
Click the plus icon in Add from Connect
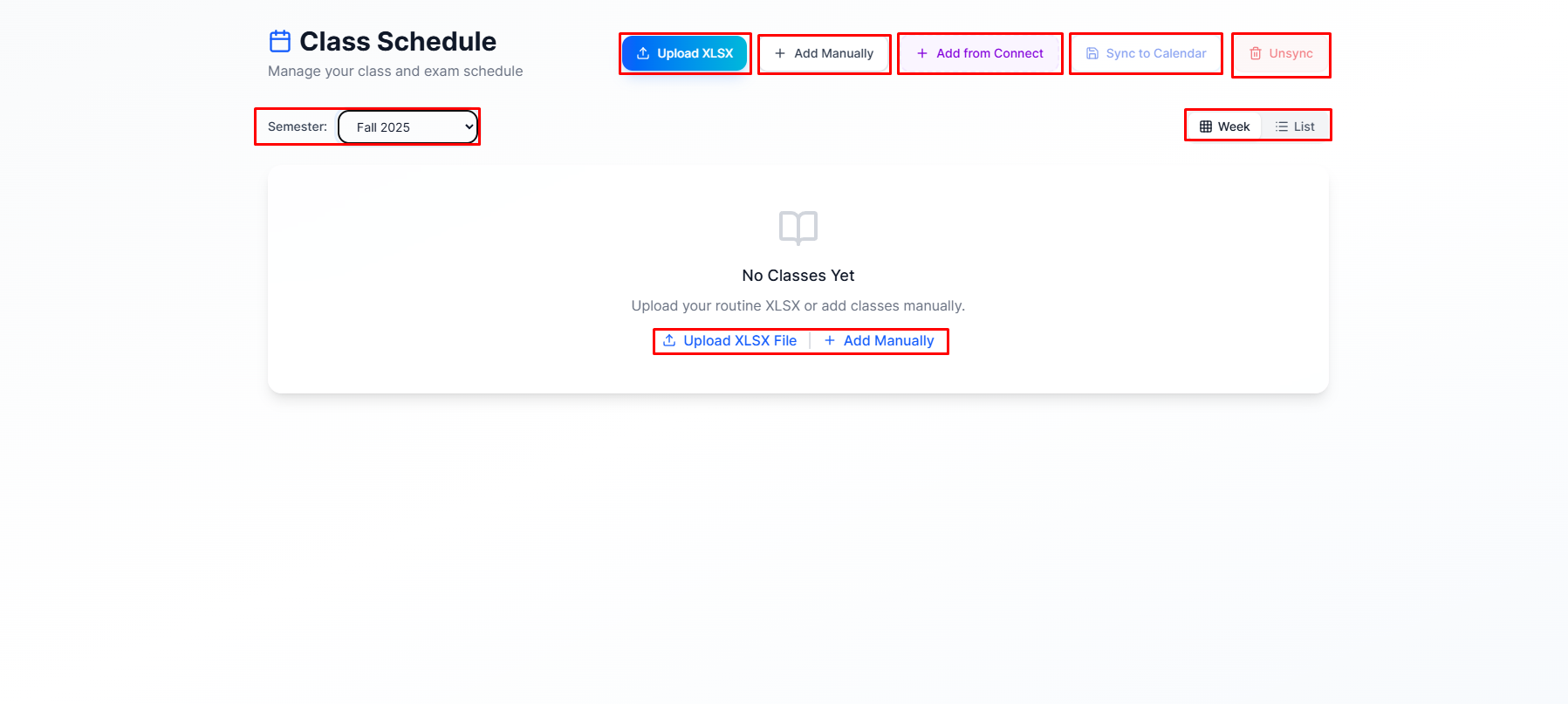point(921,53)
